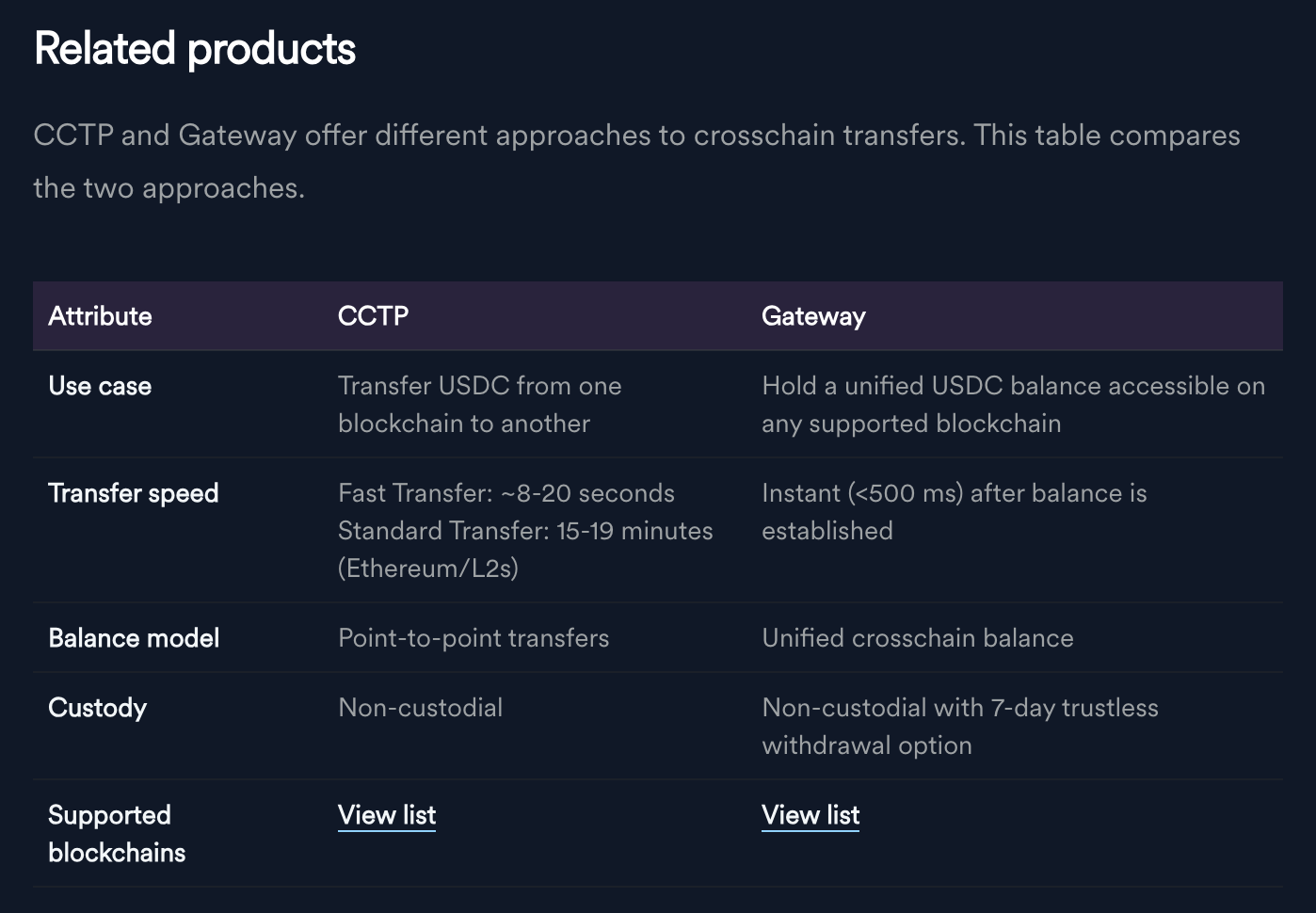Click the Transfer speed row label

134,493
